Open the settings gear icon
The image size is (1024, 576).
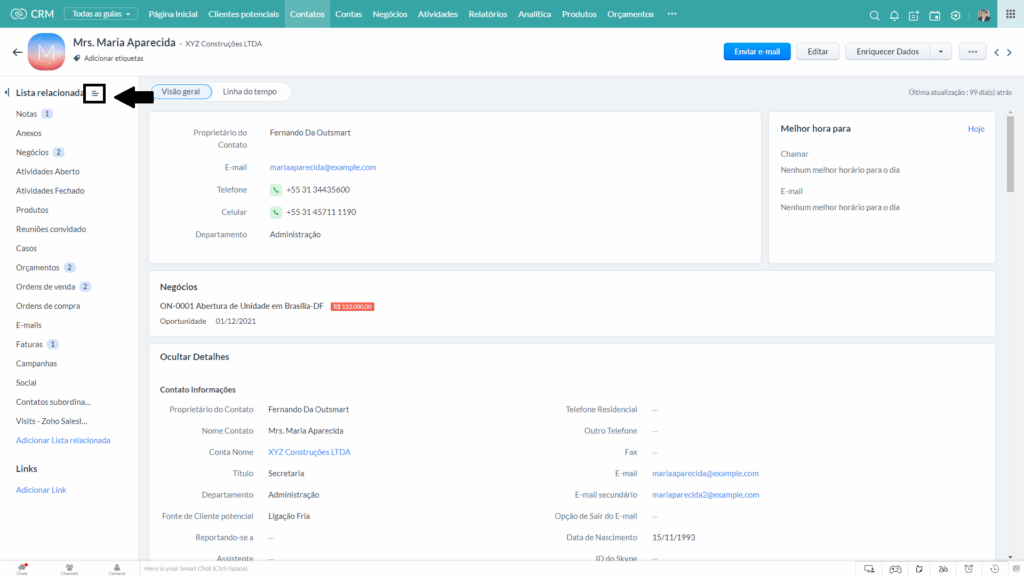click(955, 15)
